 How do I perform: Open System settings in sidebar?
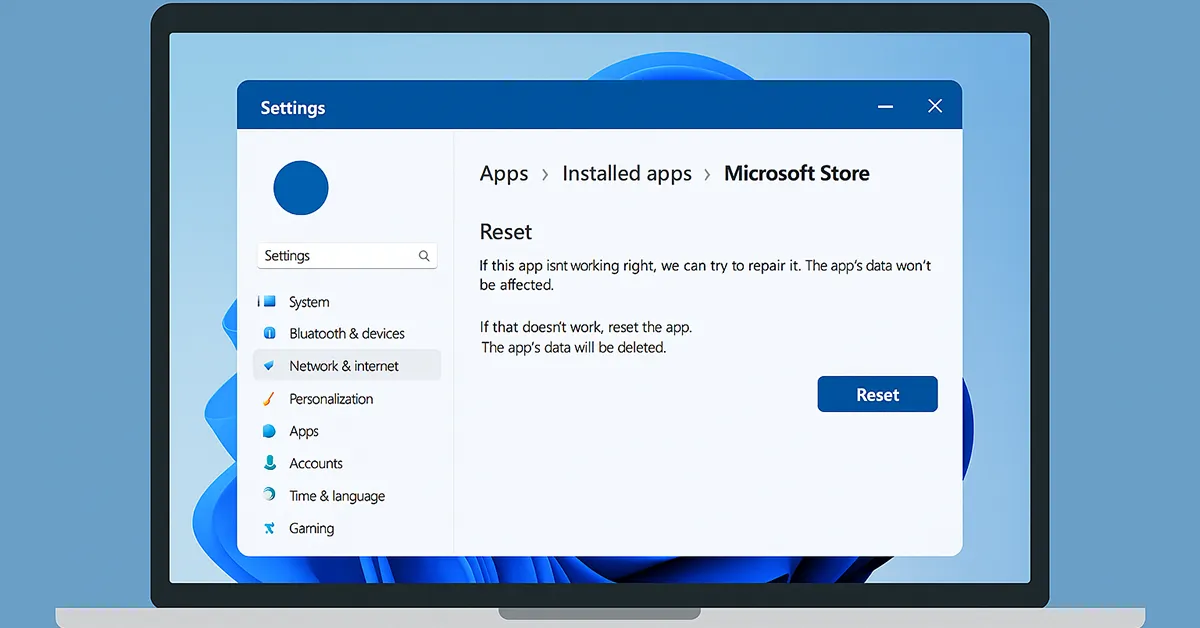pos(309,302)
